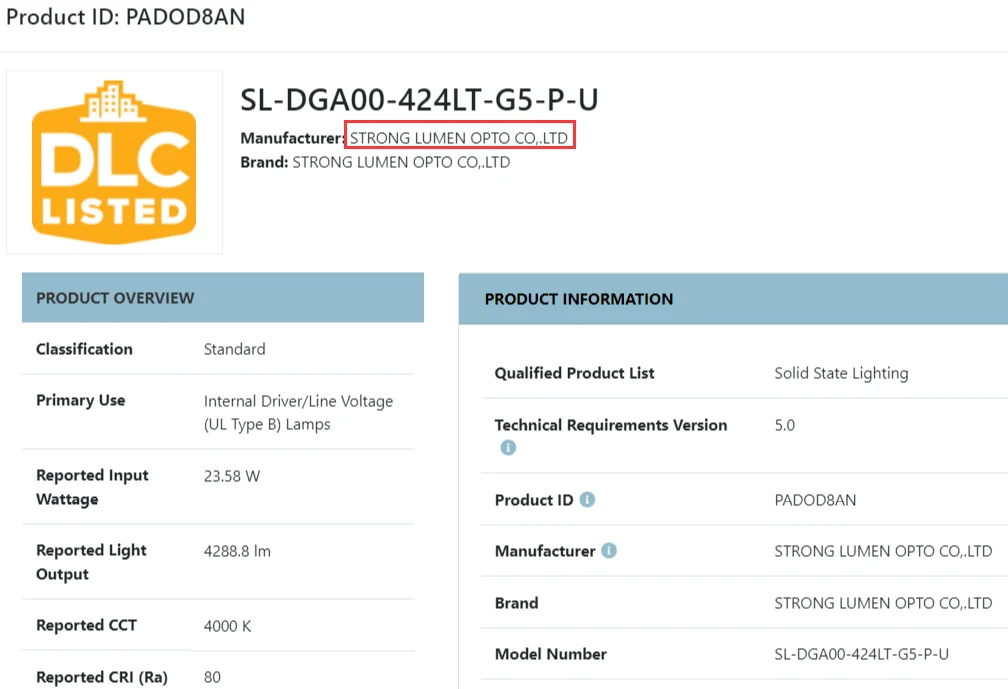Click the Solid State Lighting list value
Viewport: 1008px width, 689px height.
841,373
